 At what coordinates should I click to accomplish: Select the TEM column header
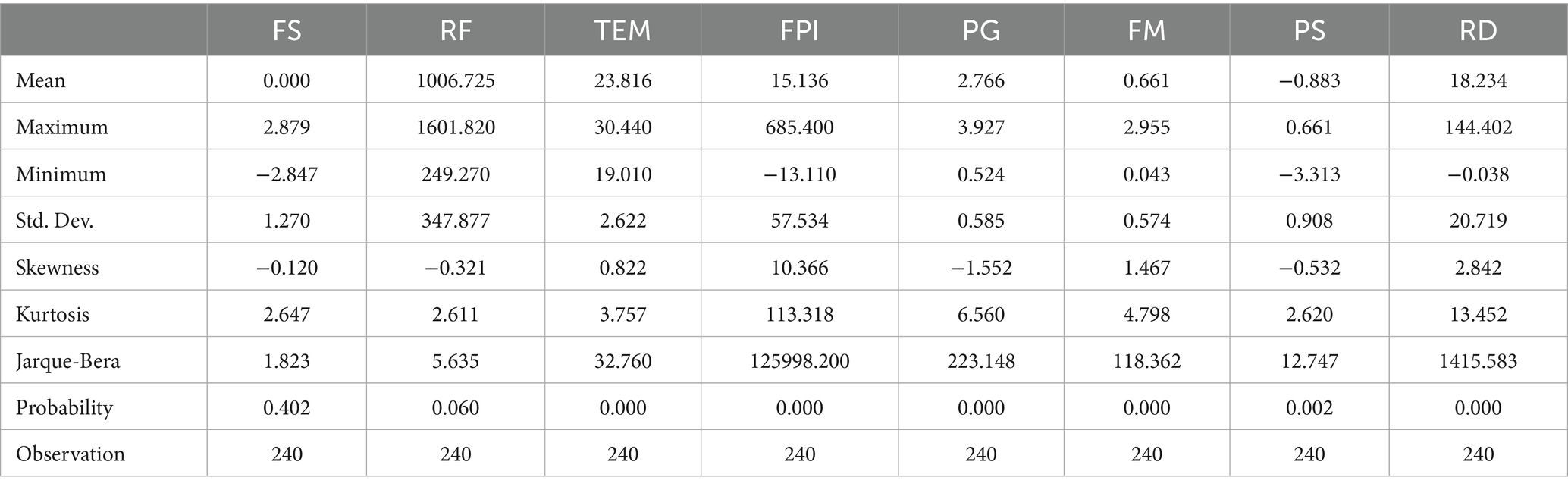[622, 30]
